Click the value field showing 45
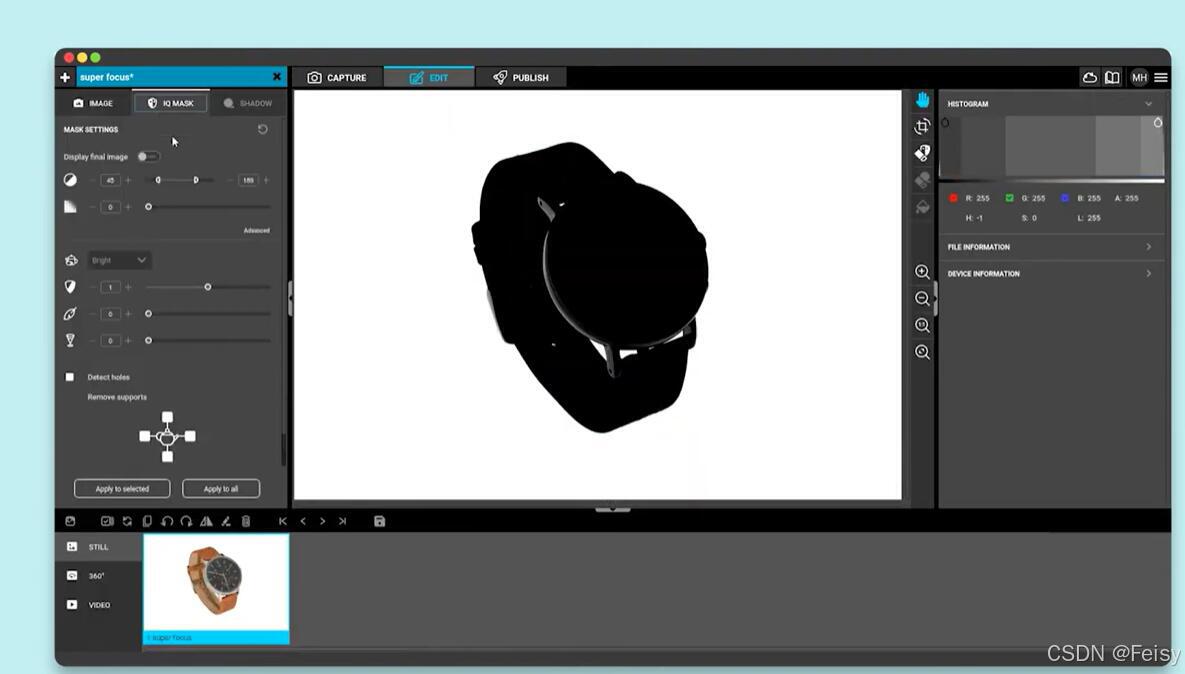 point(110,180)
